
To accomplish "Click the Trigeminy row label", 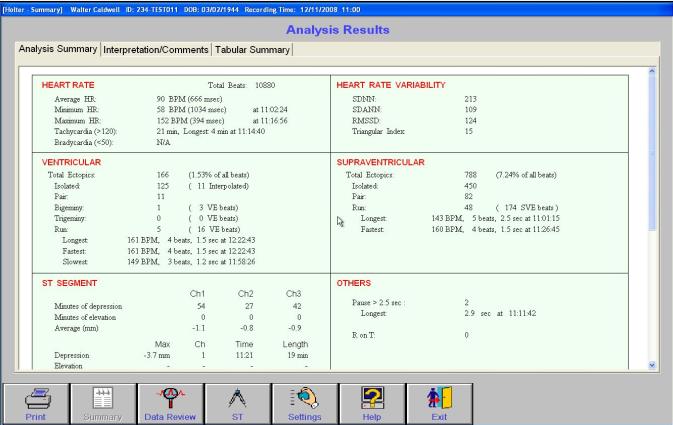I will 70,219.
